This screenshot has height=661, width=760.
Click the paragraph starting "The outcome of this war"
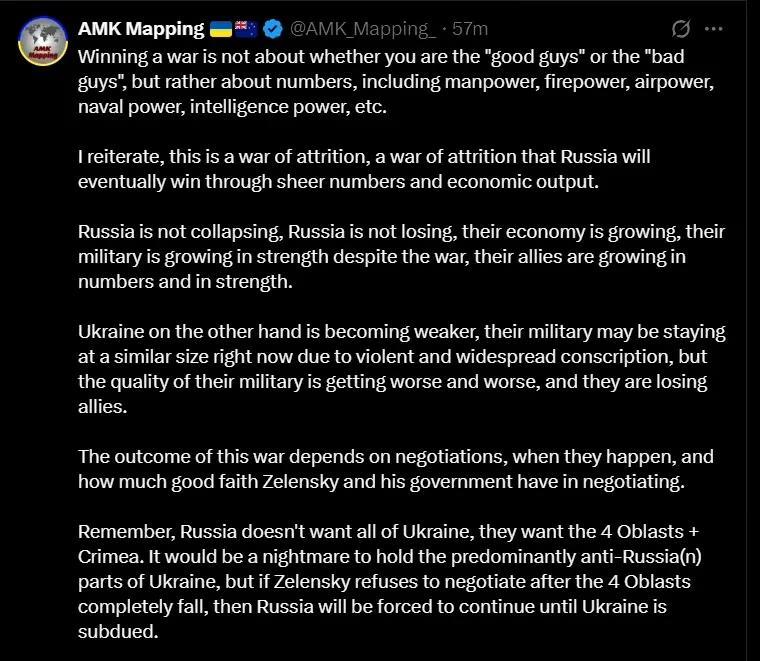(396, 469)
